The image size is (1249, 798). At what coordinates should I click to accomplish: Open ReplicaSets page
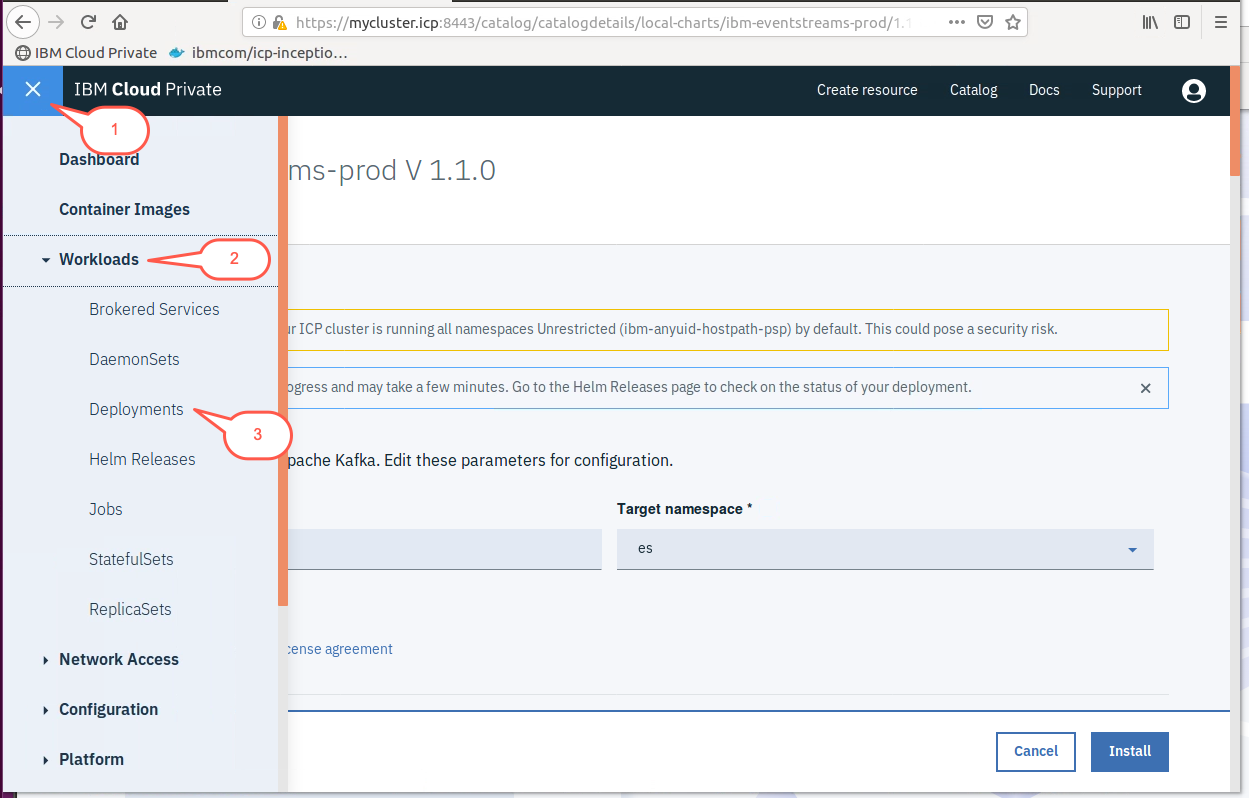130,609
